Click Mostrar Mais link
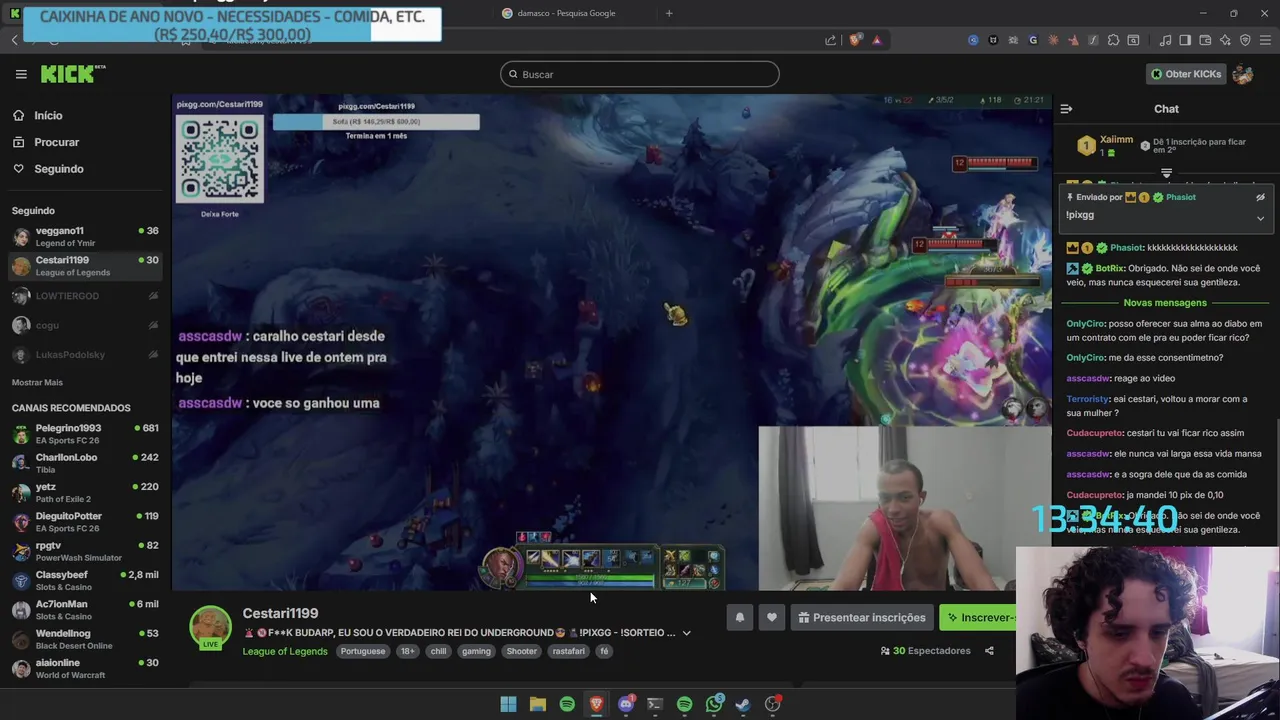This screenshot has height=720, width=1280. pos(37,382)
